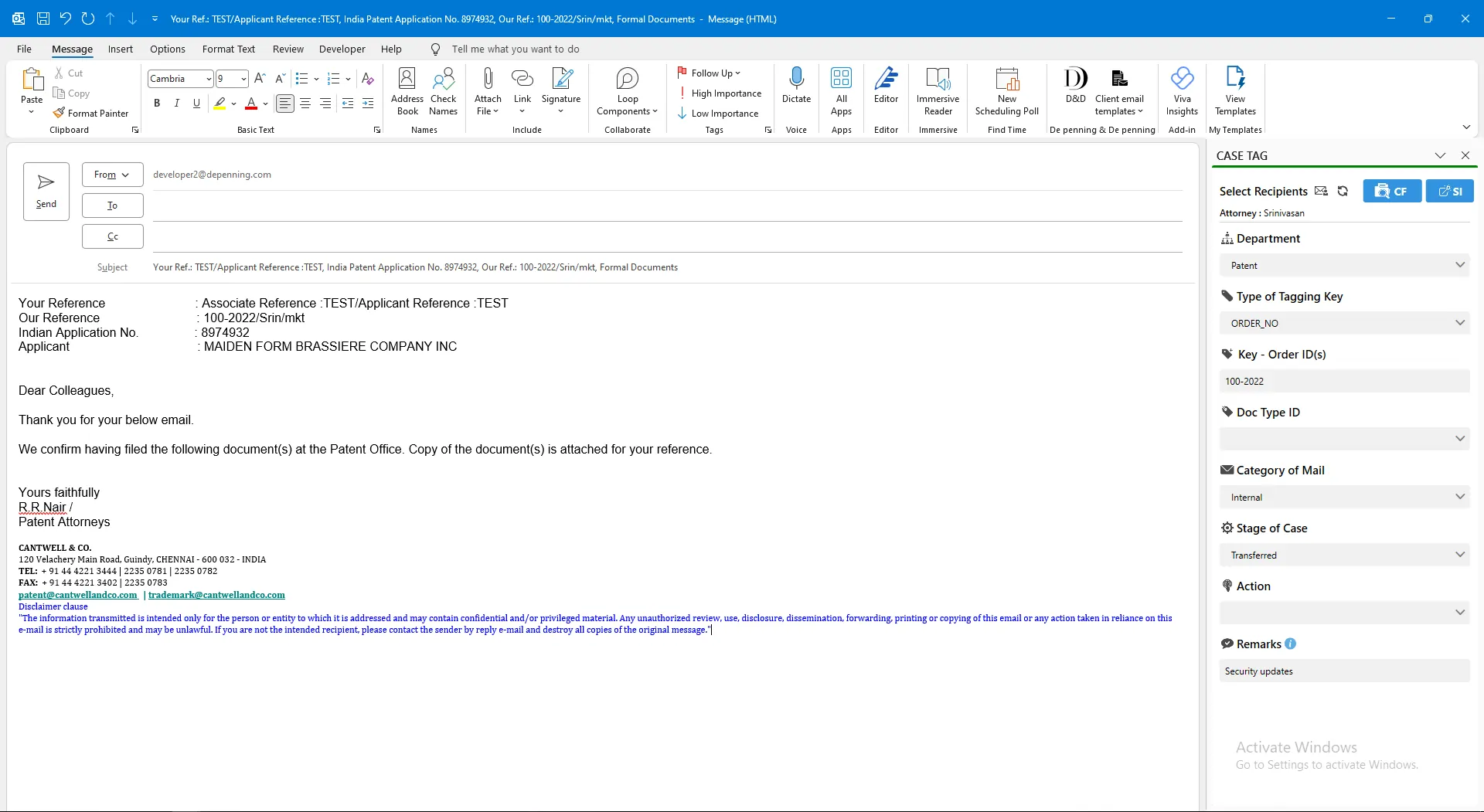Viewport: 1484px width, 812px height.
Task: Launch the Editor tool
Action: tap(886, 86)
